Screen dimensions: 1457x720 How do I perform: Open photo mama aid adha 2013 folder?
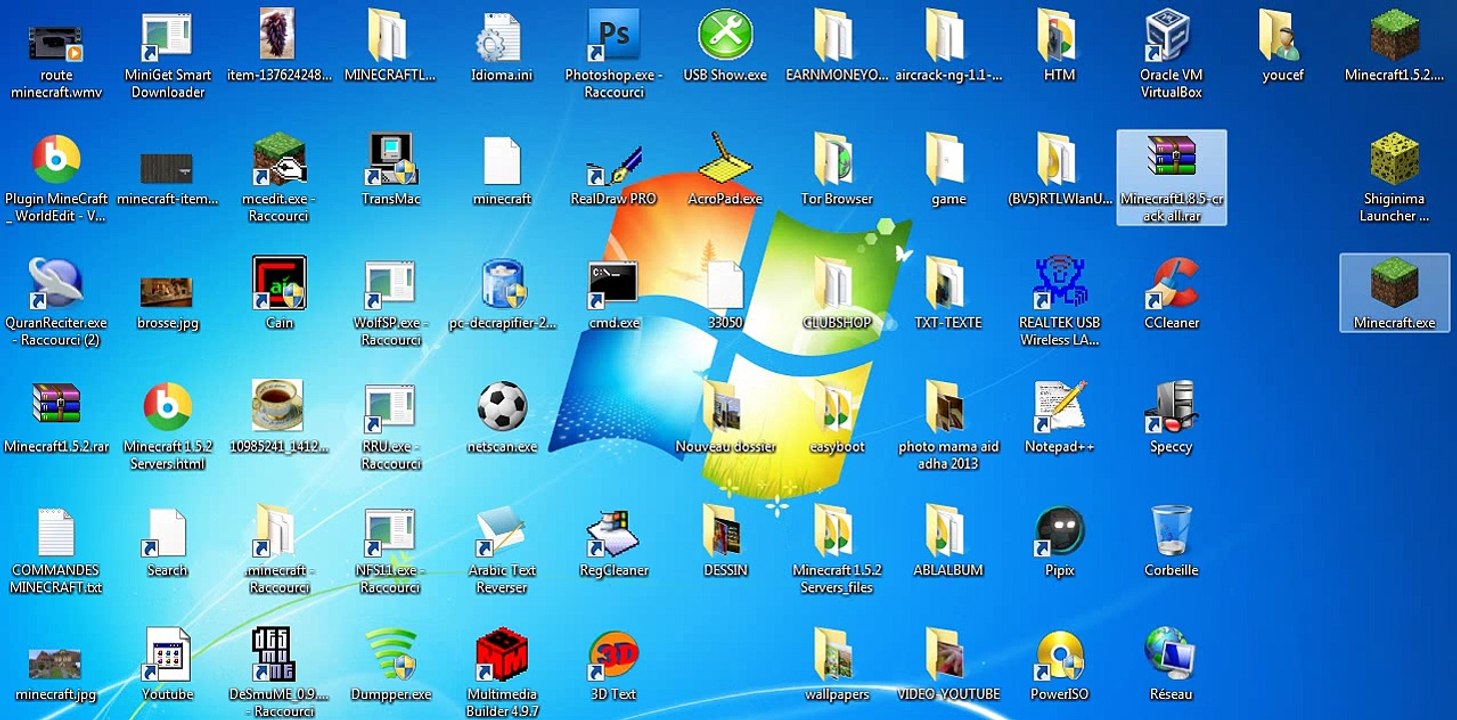(946, 408)
